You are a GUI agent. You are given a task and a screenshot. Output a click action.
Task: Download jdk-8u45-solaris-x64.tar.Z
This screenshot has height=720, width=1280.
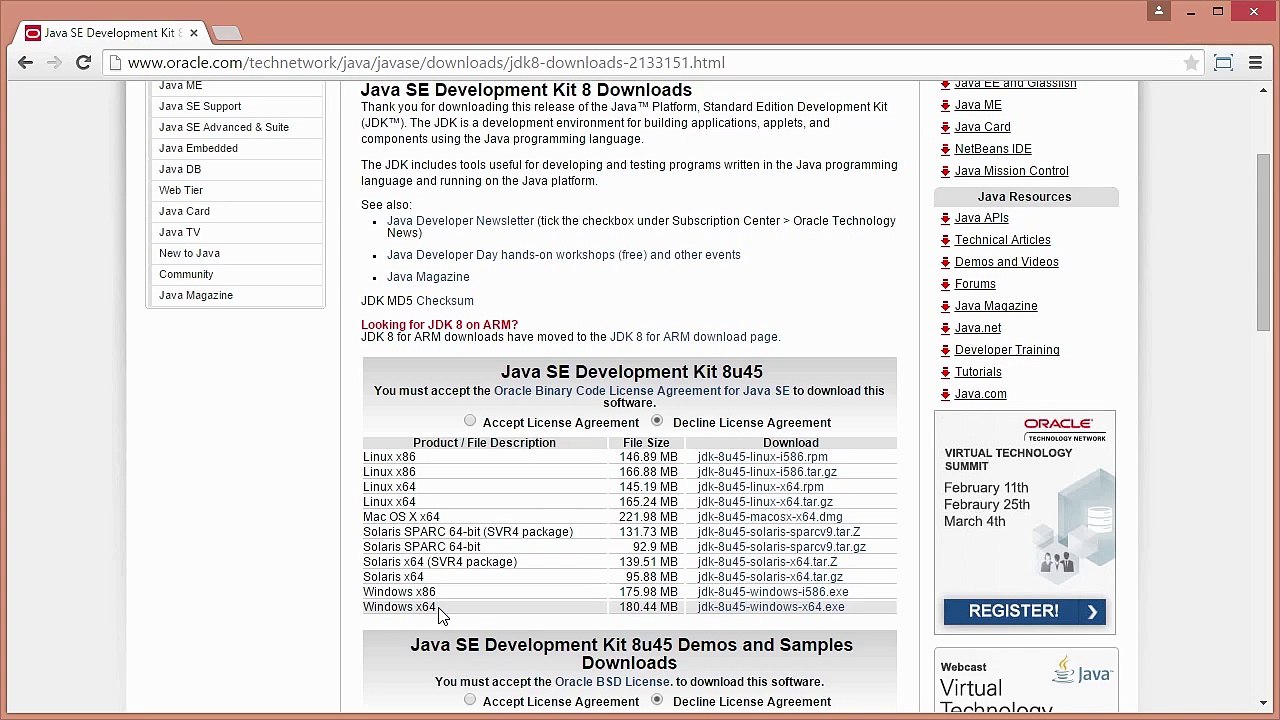[x=768, y=562]
